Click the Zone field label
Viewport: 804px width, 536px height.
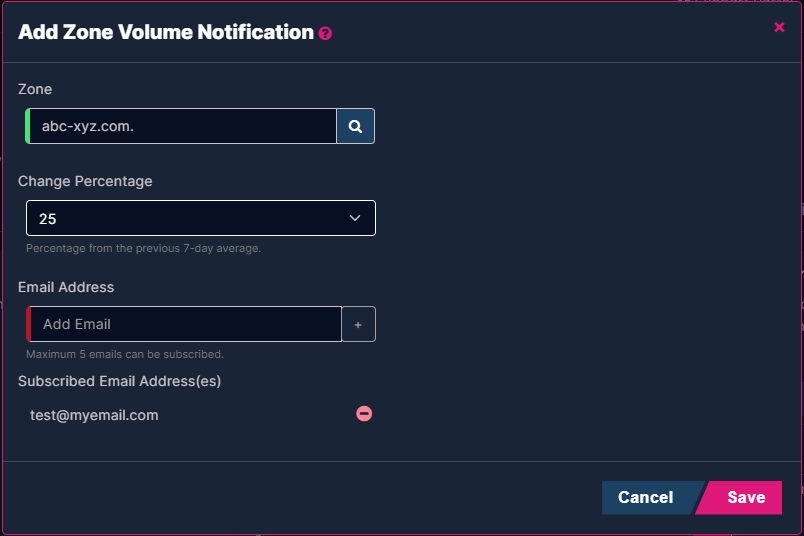point(35,89)
